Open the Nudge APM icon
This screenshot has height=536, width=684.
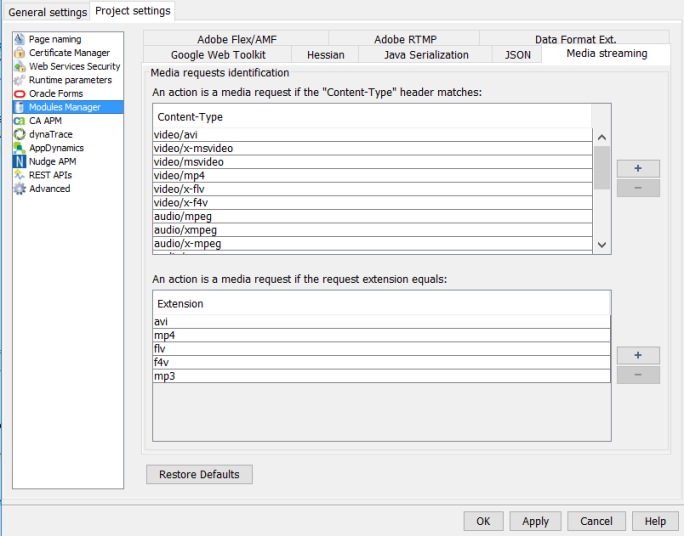(20, 161)
